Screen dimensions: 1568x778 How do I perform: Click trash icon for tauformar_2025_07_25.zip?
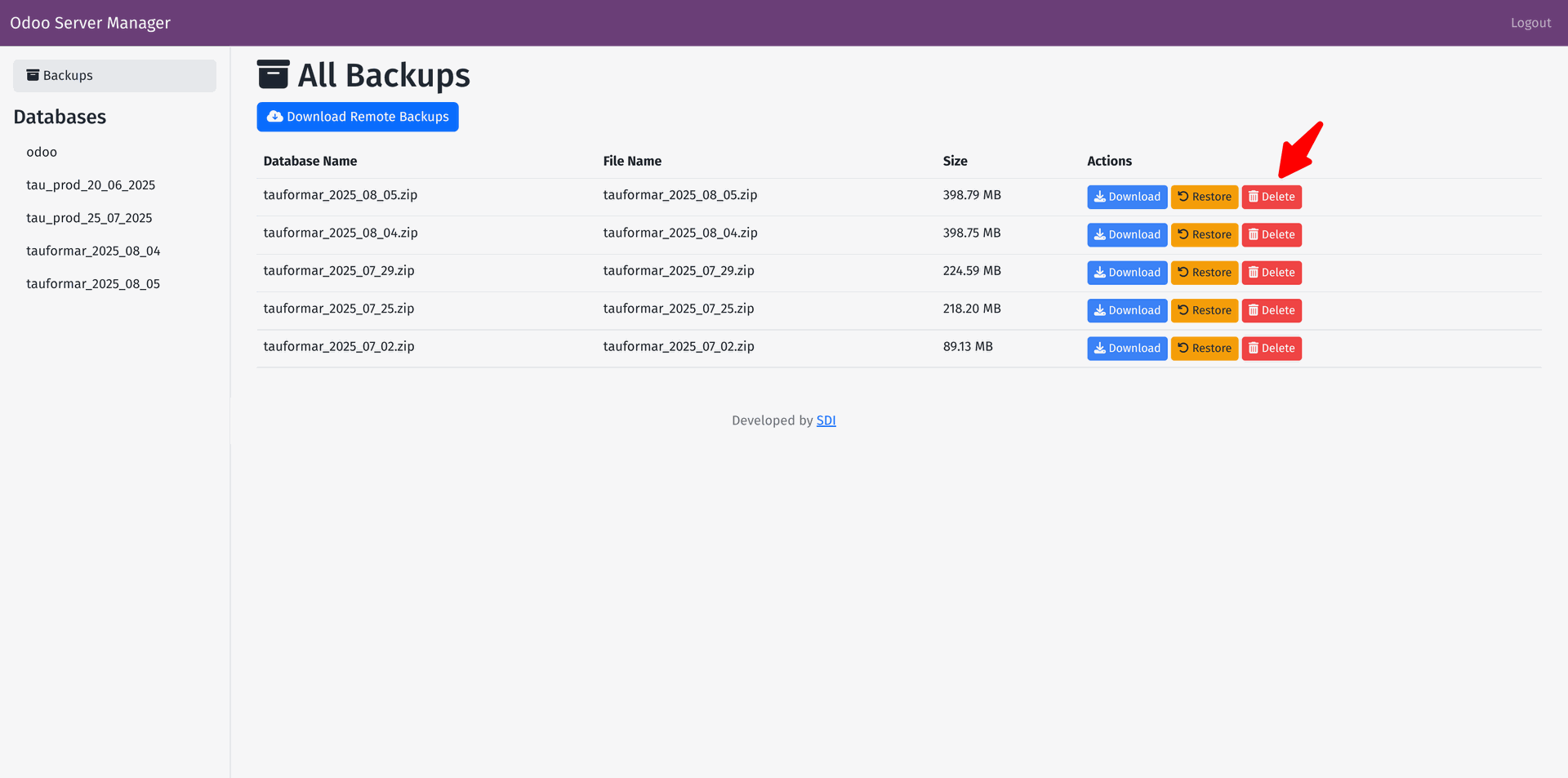(x=1254, y=310)
